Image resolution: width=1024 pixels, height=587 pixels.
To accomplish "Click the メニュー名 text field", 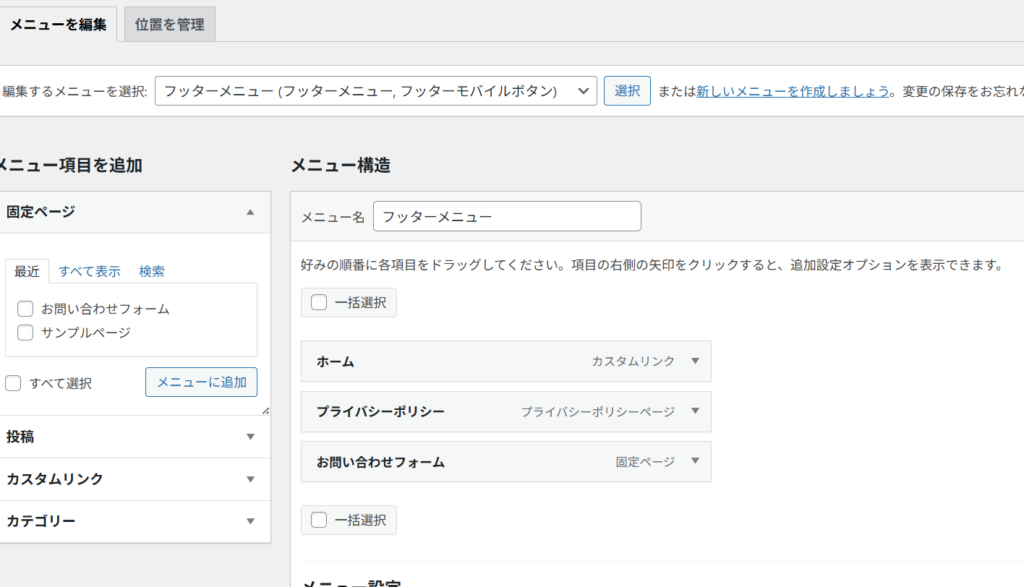I will (506, 216).
